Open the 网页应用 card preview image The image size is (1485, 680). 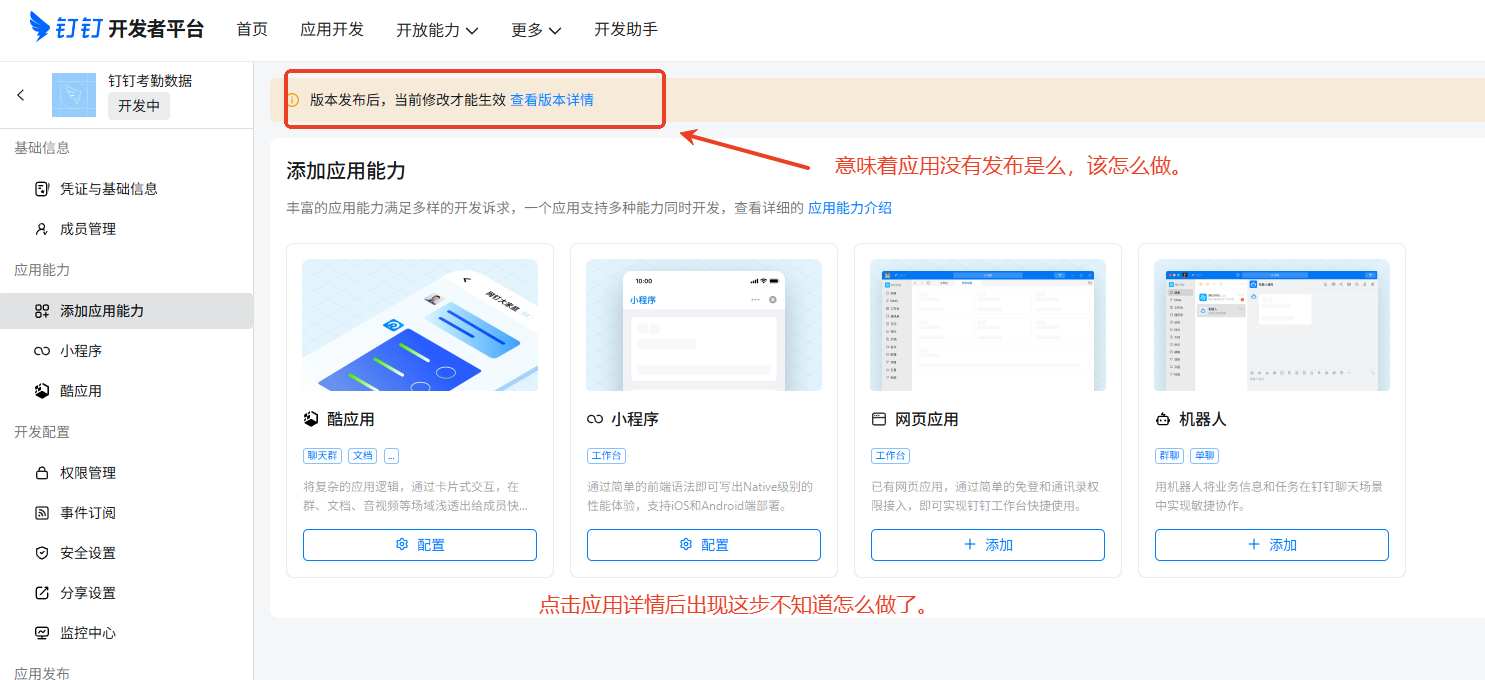[x=988, y=325]
